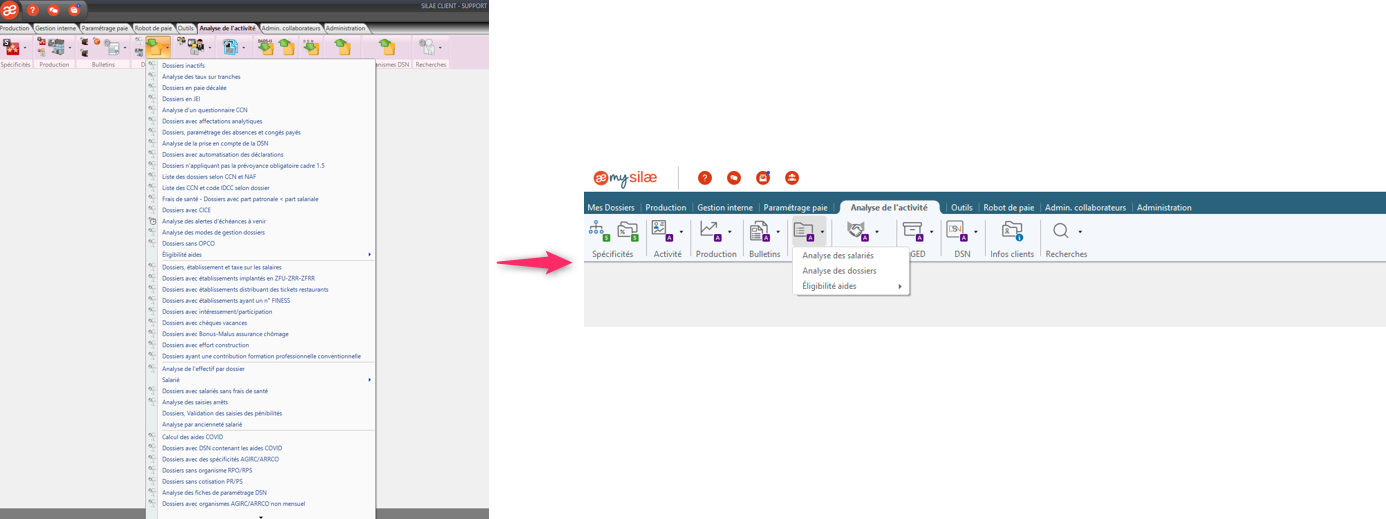The height and width of the screenshot is (519, 1386).
Task: Expand the DSN dropdown arrow in new ribbon
Action: pyautogui.click(x=975, y=232)
